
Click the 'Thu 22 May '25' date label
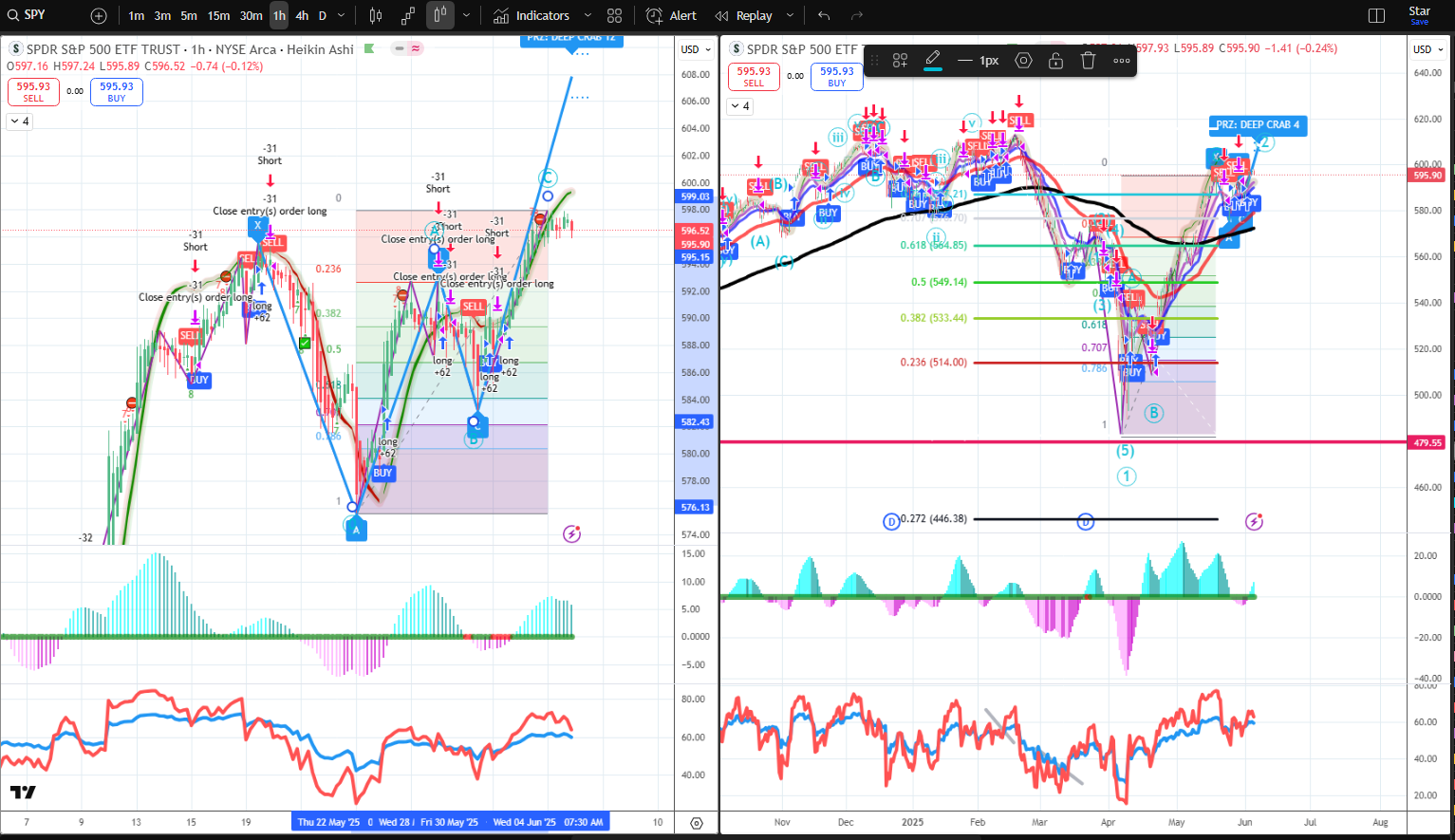328,822
